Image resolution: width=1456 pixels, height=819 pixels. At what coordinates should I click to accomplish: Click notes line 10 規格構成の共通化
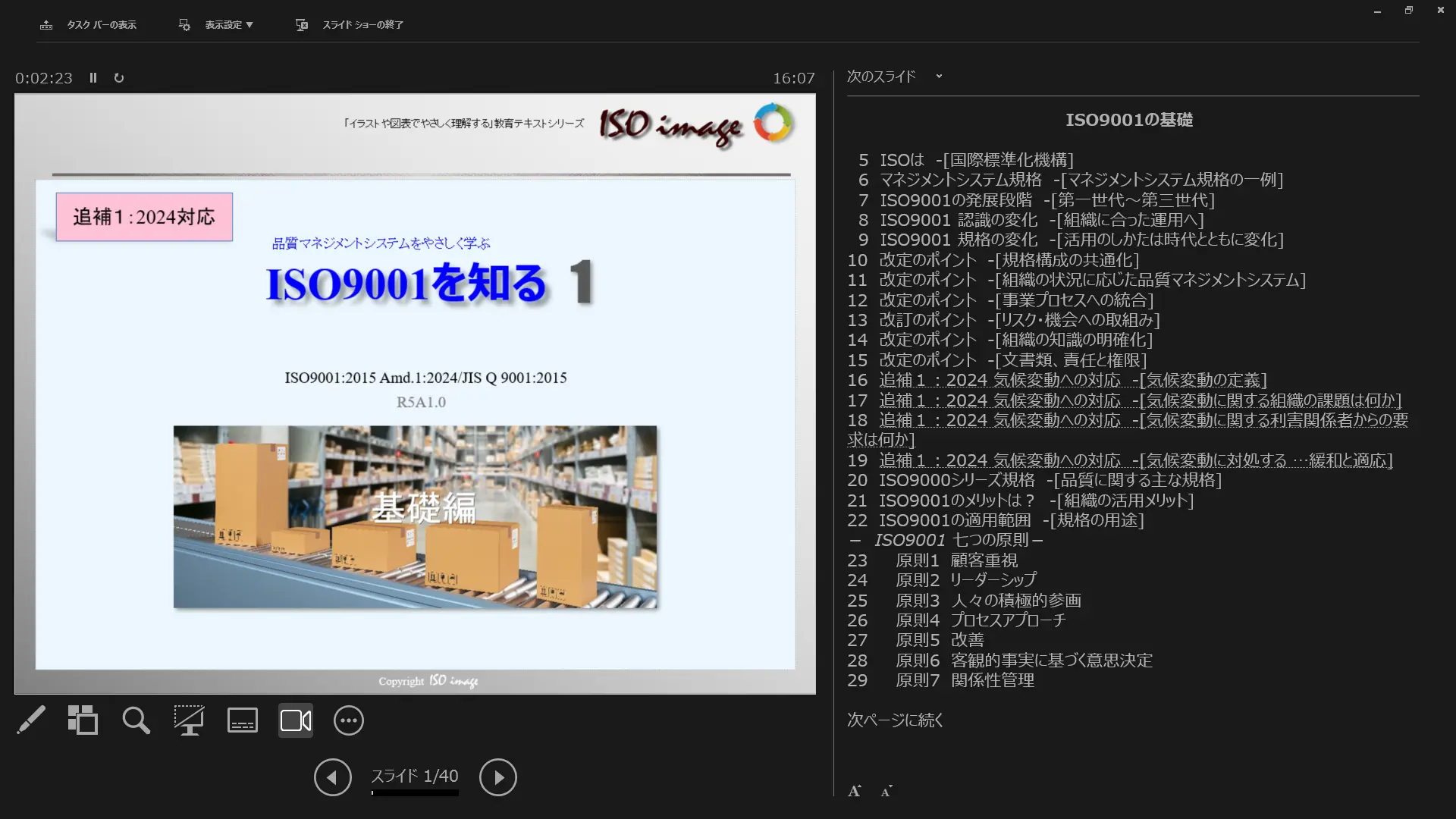coord(993,260)
